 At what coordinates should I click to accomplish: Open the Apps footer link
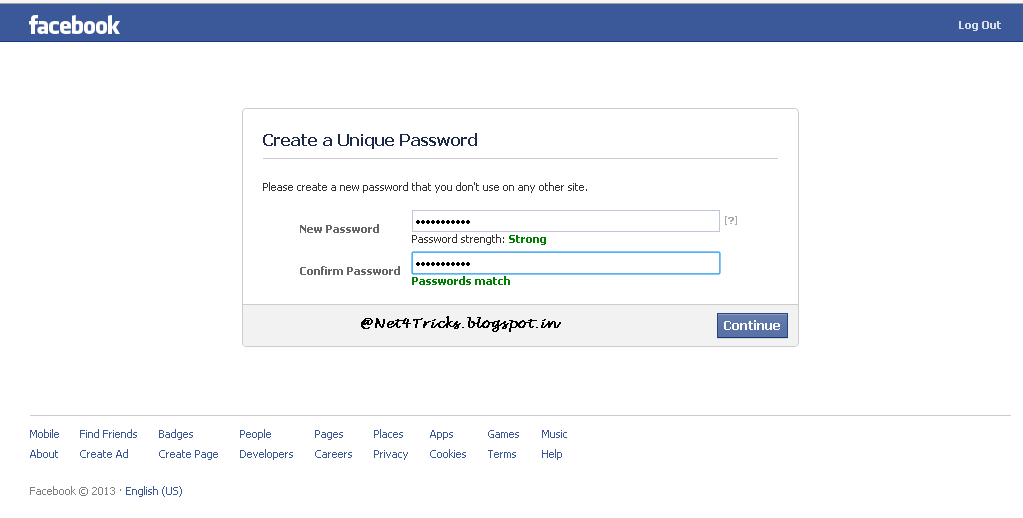click(x=441, y=434)
